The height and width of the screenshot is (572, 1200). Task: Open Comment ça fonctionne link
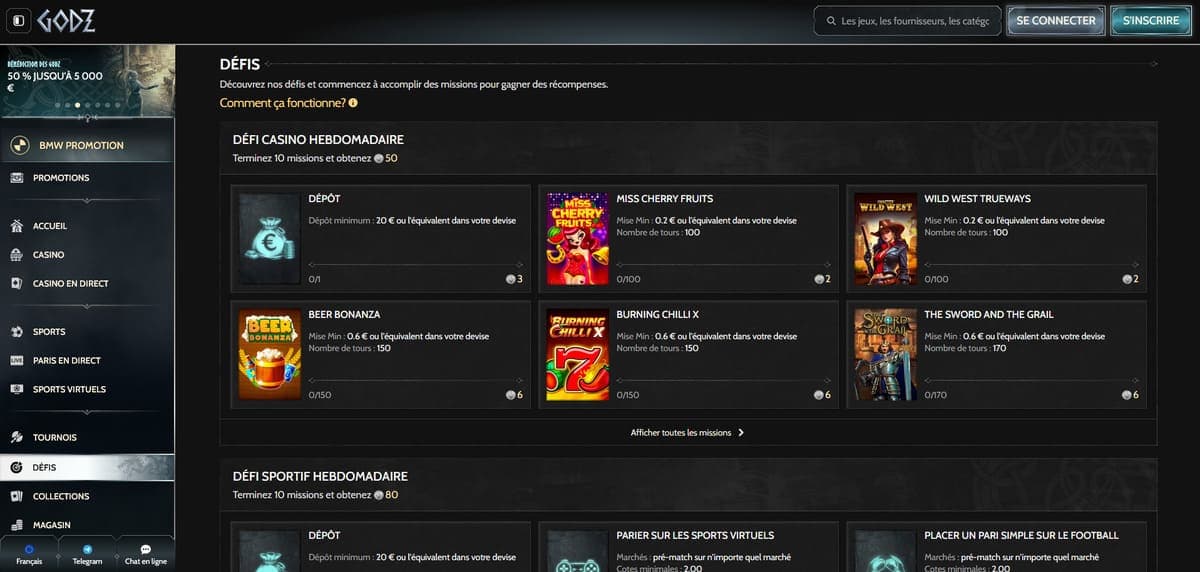[283, 103]
